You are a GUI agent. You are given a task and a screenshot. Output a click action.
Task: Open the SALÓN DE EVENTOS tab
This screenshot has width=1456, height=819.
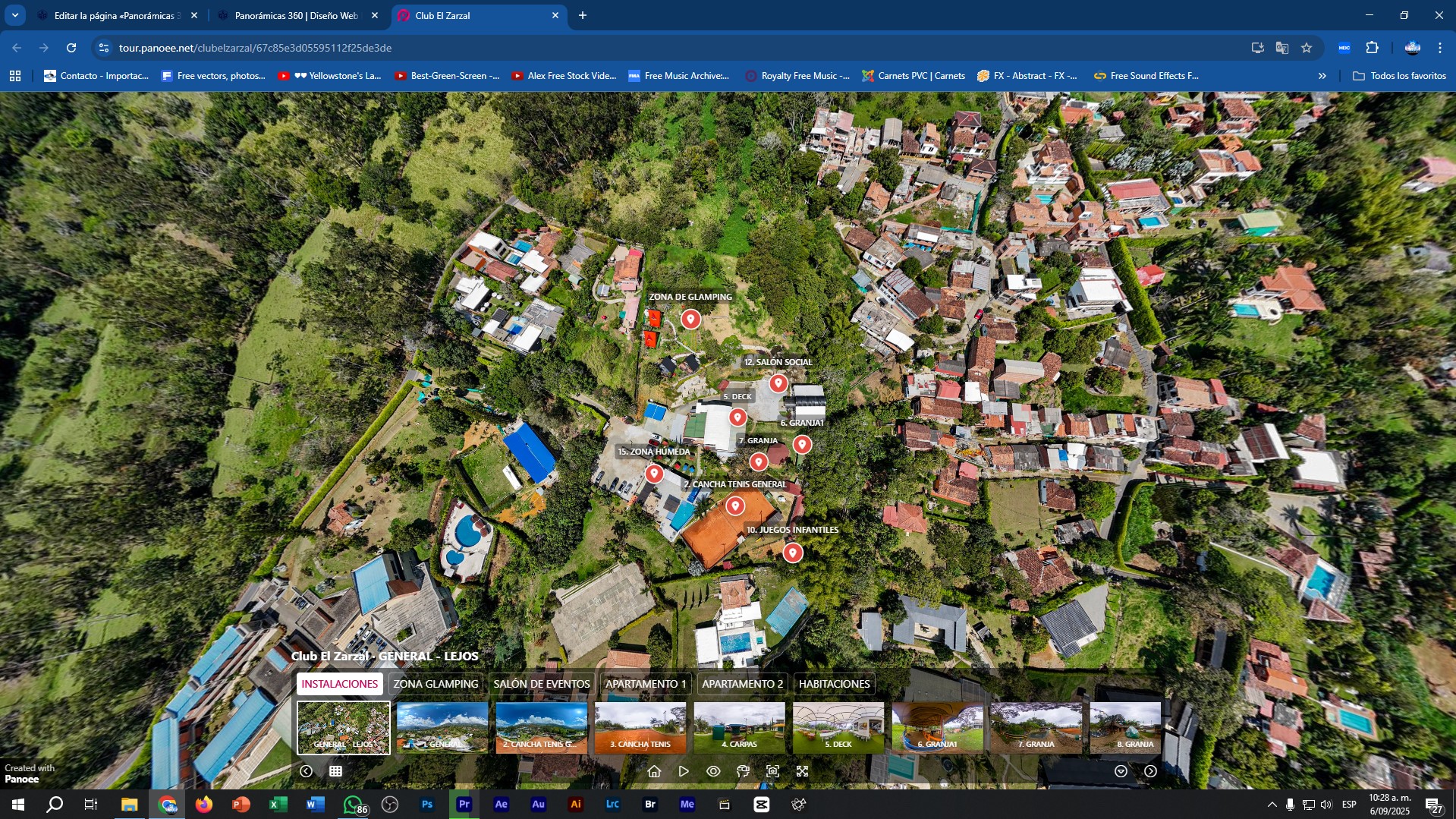coord(541,684)
